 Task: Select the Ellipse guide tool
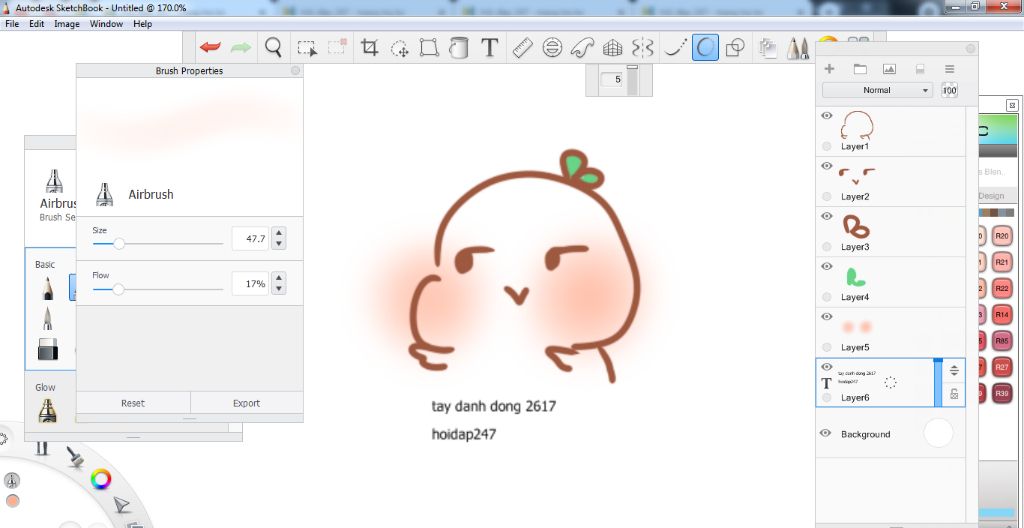tap(552, 48)
